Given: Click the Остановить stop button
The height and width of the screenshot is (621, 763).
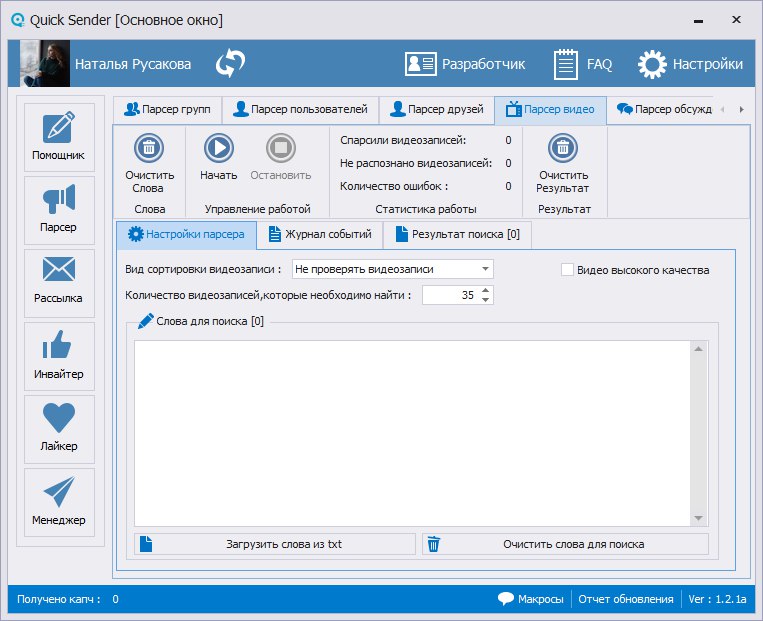Looking at the screenshot, I should 281,147.
